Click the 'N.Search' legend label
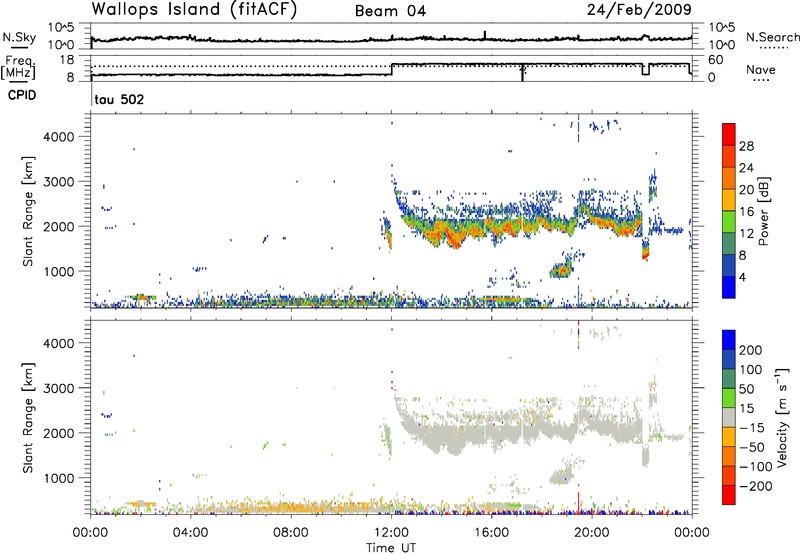800x554 pixels. click(x=772, y=37)
